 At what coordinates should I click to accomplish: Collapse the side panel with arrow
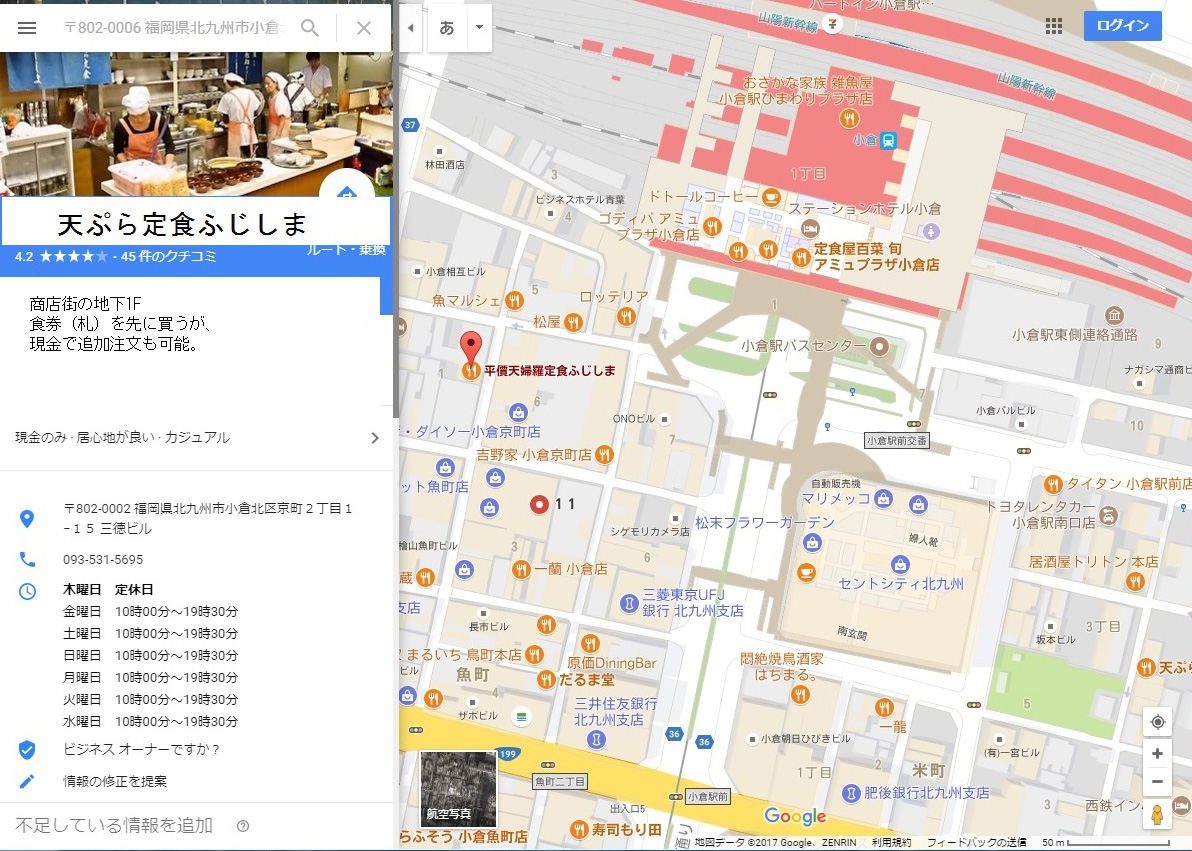coord(410,28)
